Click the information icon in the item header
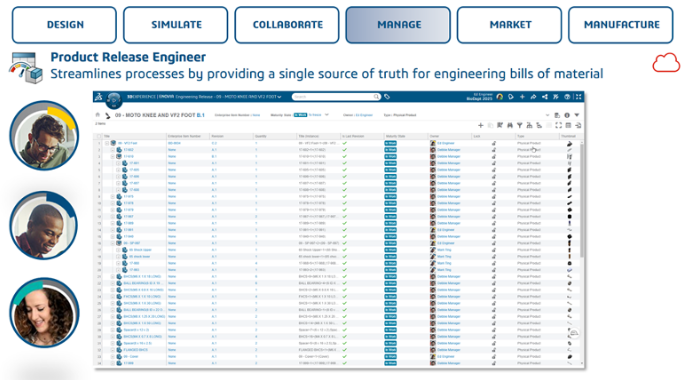This screenshot has width=684, height=380. [x=567, y=115]
